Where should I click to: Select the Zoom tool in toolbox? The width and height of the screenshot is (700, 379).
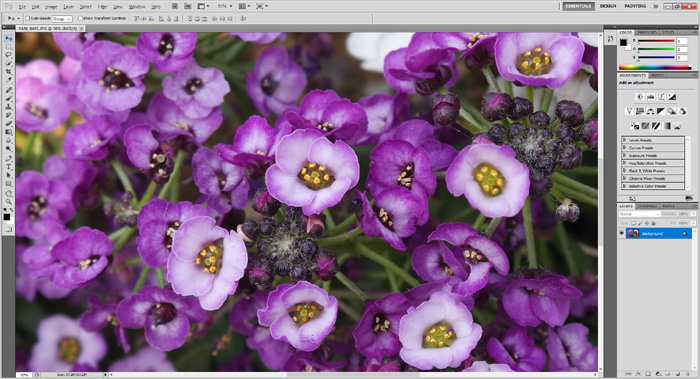tap(8, 202)
